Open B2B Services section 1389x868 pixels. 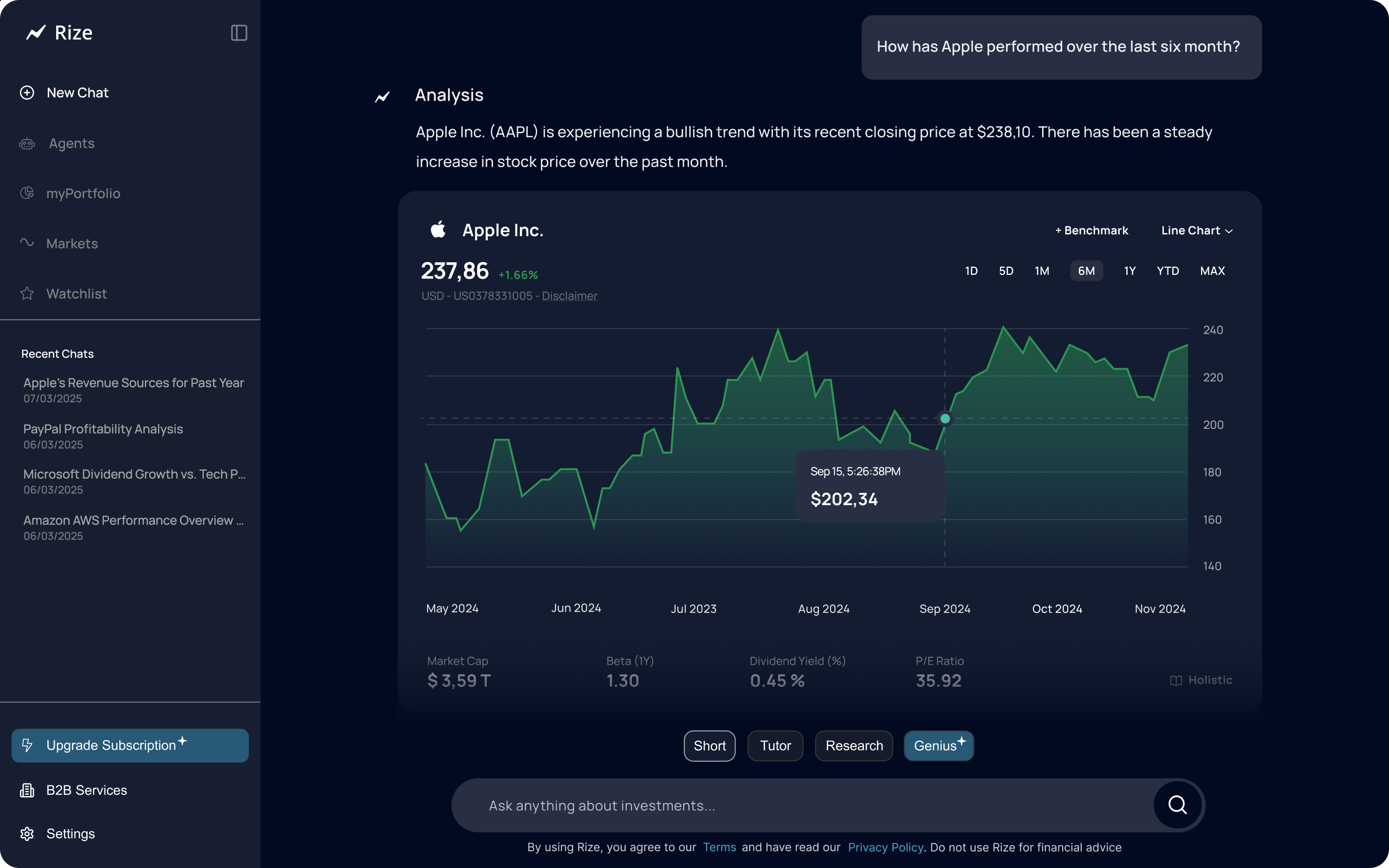[86, 790]
